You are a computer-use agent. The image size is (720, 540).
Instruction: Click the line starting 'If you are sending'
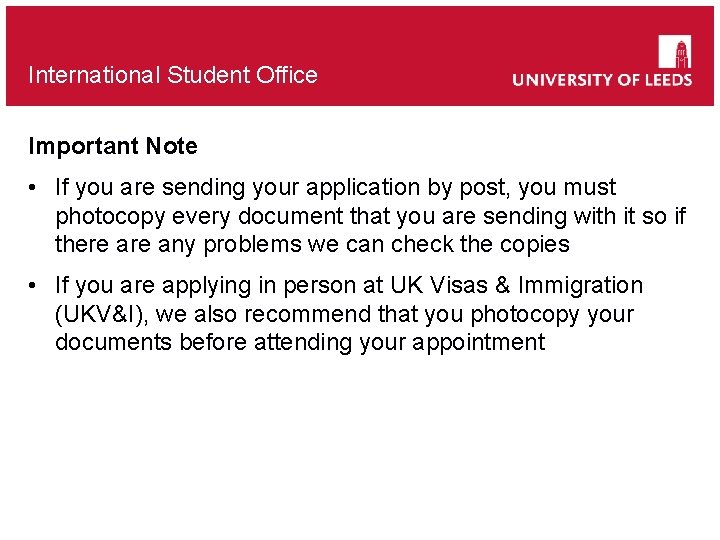tap(336, 188)
